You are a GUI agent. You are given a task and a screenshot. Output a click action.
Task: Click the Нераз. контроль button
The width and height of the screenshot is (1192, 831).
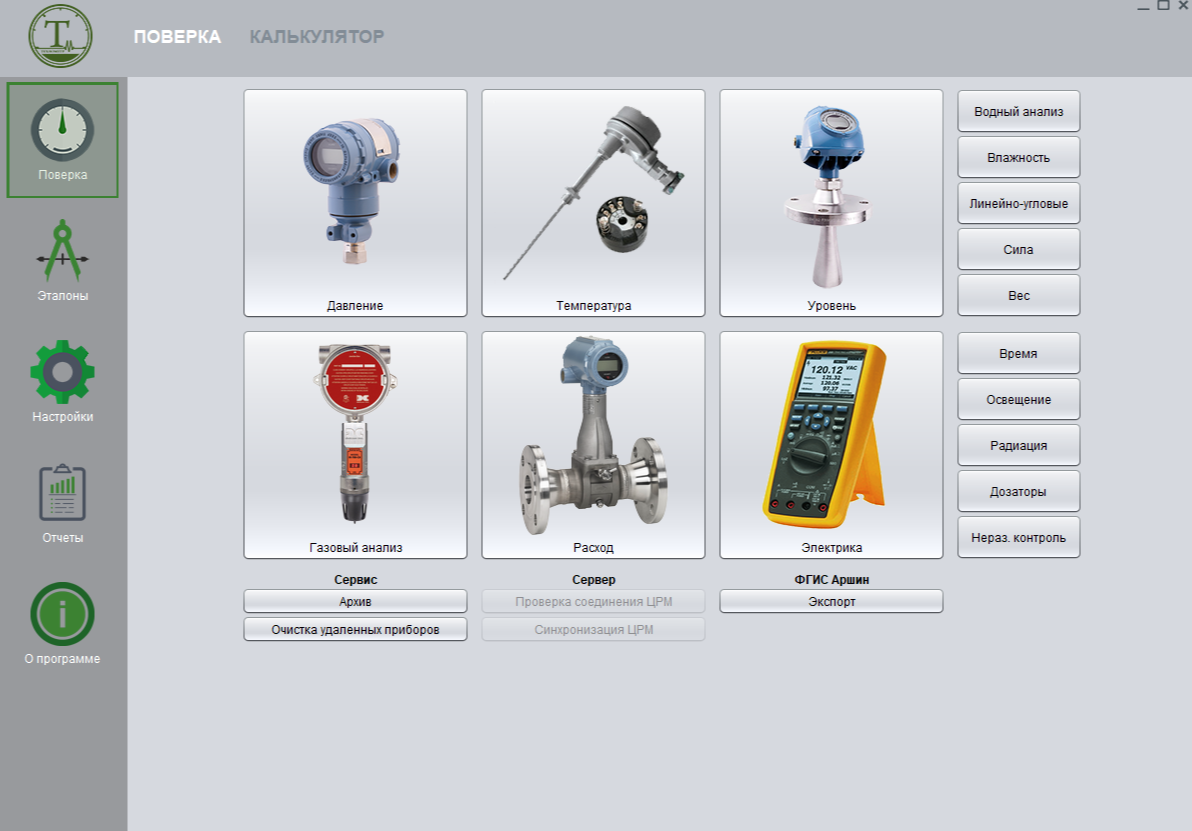[x=1018, y=537]
